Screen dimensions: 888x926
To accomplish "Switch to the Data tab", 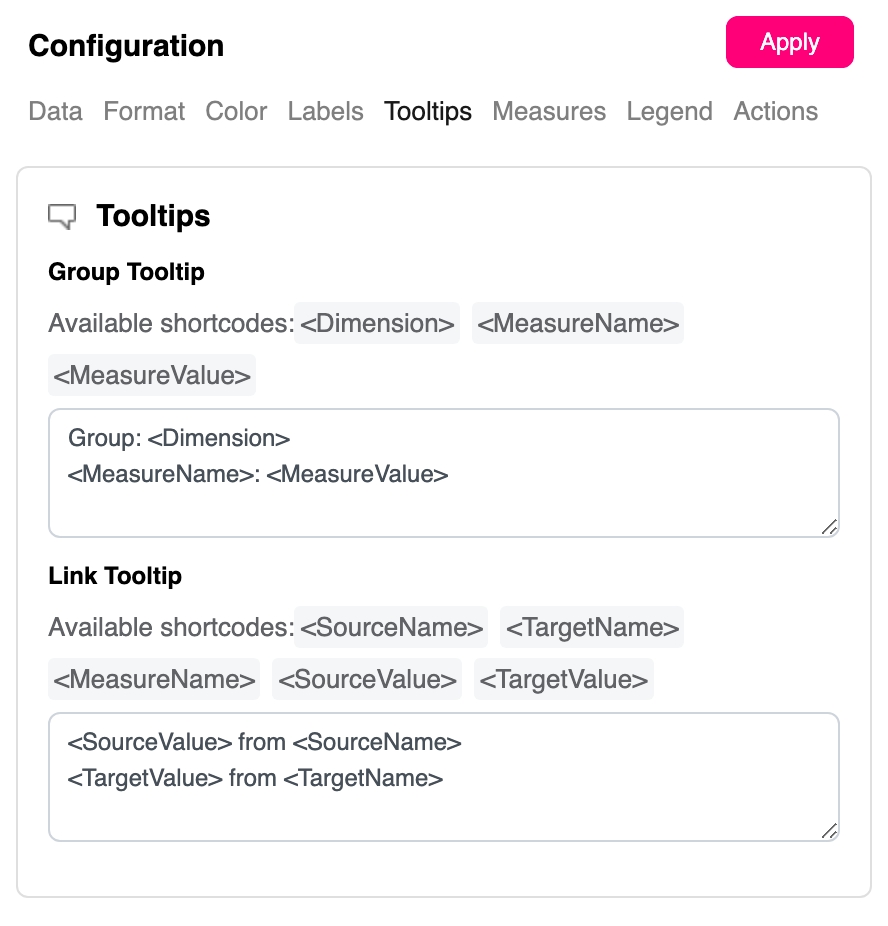I will coord(55,111).
